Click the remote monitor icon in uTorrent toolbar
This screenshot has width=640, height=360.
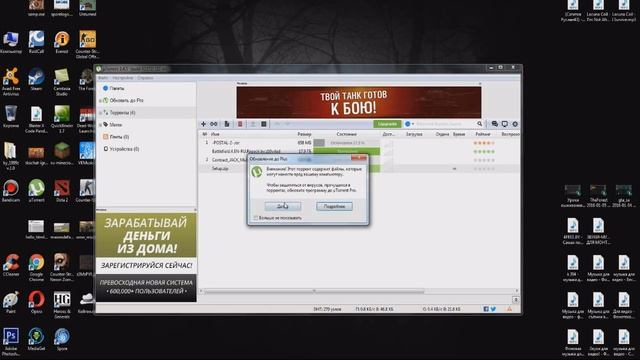[505, 124]
